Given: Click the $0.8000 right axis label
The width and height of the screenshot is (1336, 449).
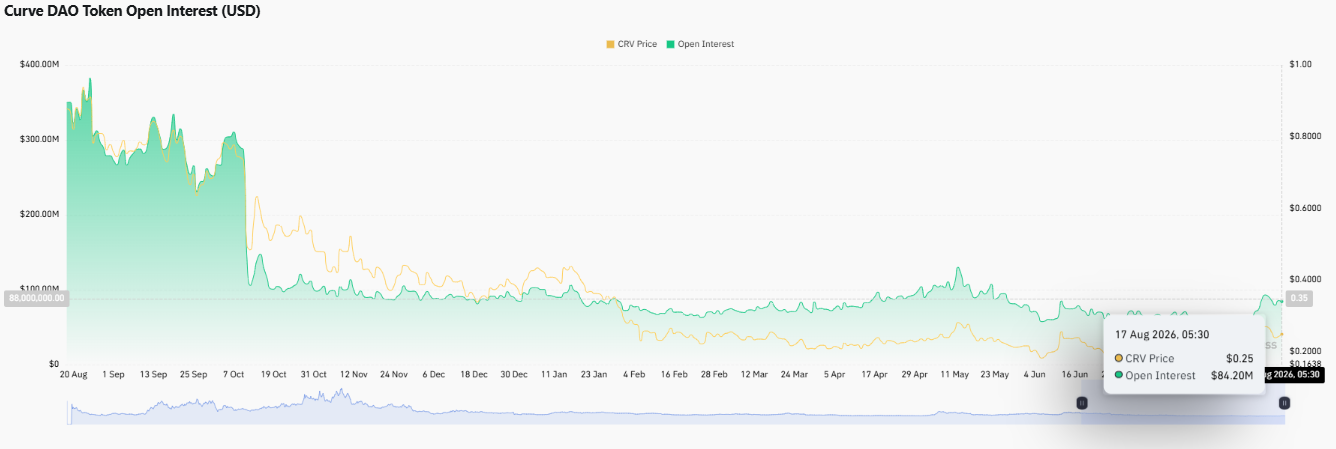Looking at the screenshot, I should point(1304,135).
